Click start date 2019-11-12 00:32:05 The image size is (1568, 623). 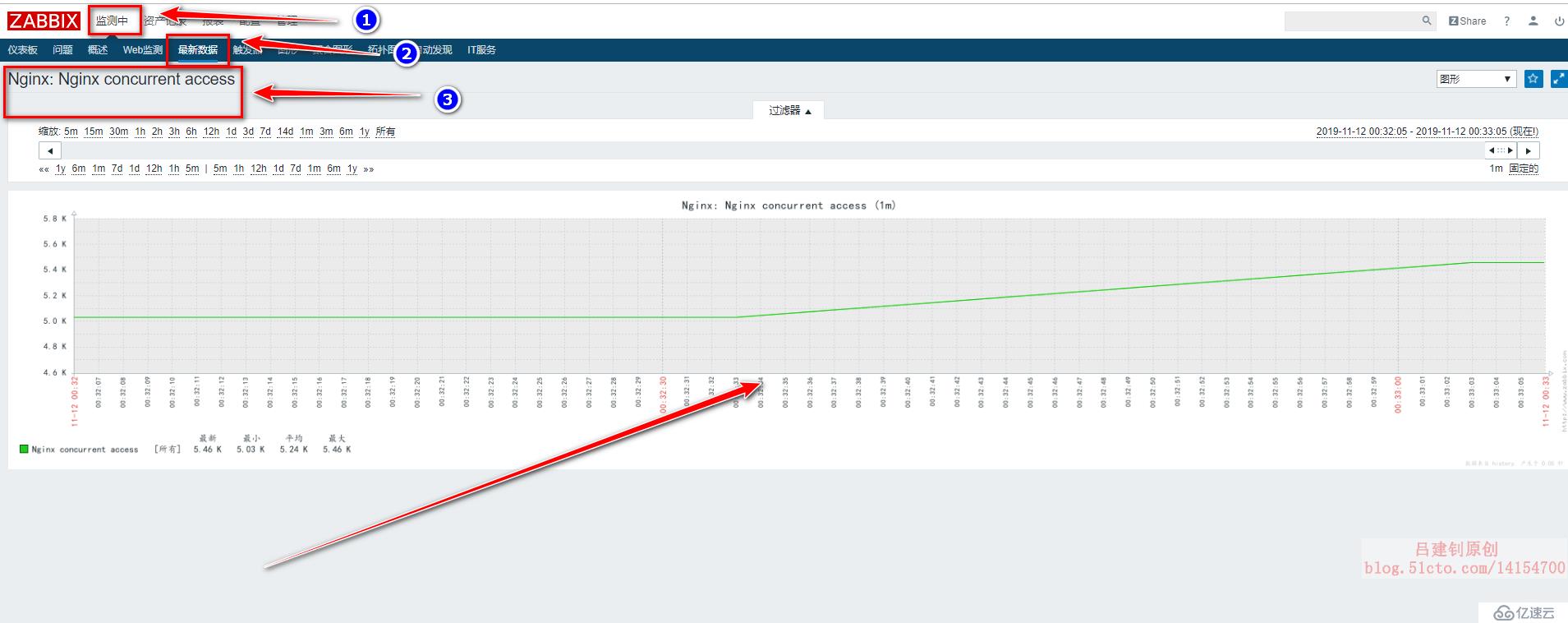click(1361, 132)
